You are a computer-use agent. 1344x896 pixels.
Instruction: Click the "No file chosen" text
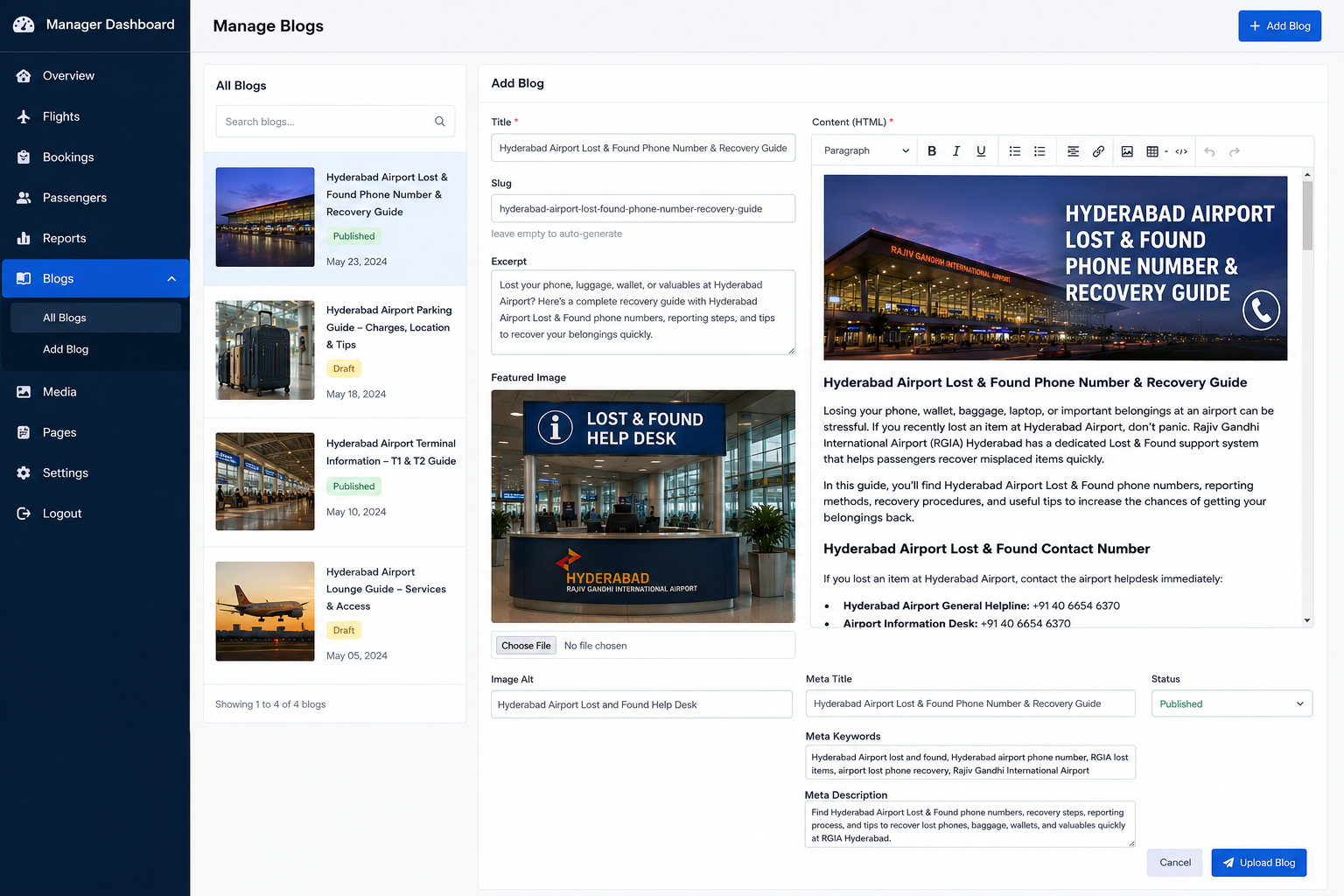[595, 646]
